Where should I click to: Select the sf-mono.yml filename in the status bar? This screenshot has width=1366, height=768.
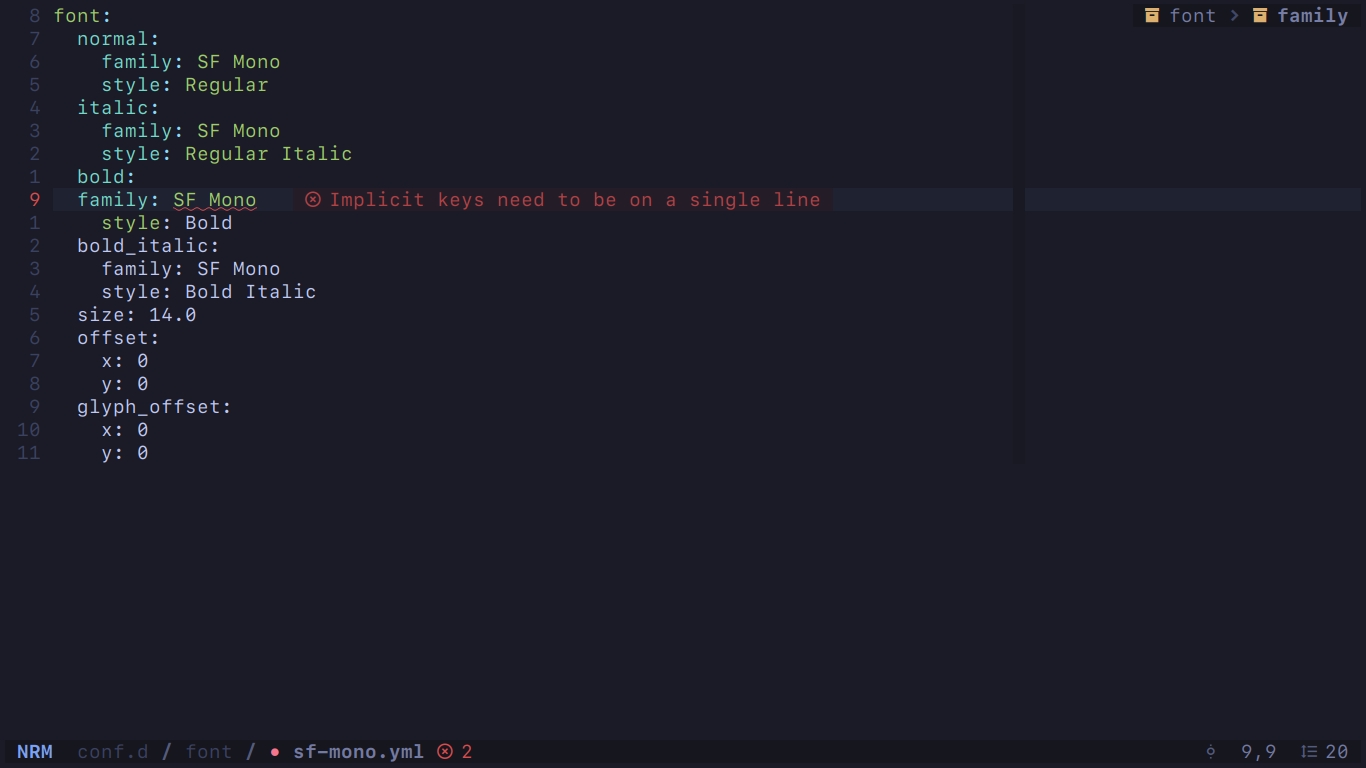pyautogui.click(x=358, y=751)
